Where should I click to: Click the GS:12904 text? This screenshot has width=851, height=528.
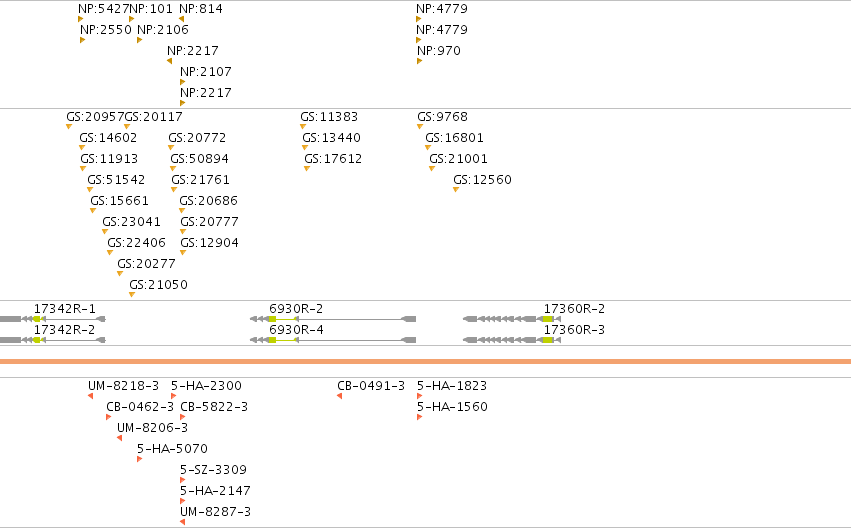coord(209,243)
